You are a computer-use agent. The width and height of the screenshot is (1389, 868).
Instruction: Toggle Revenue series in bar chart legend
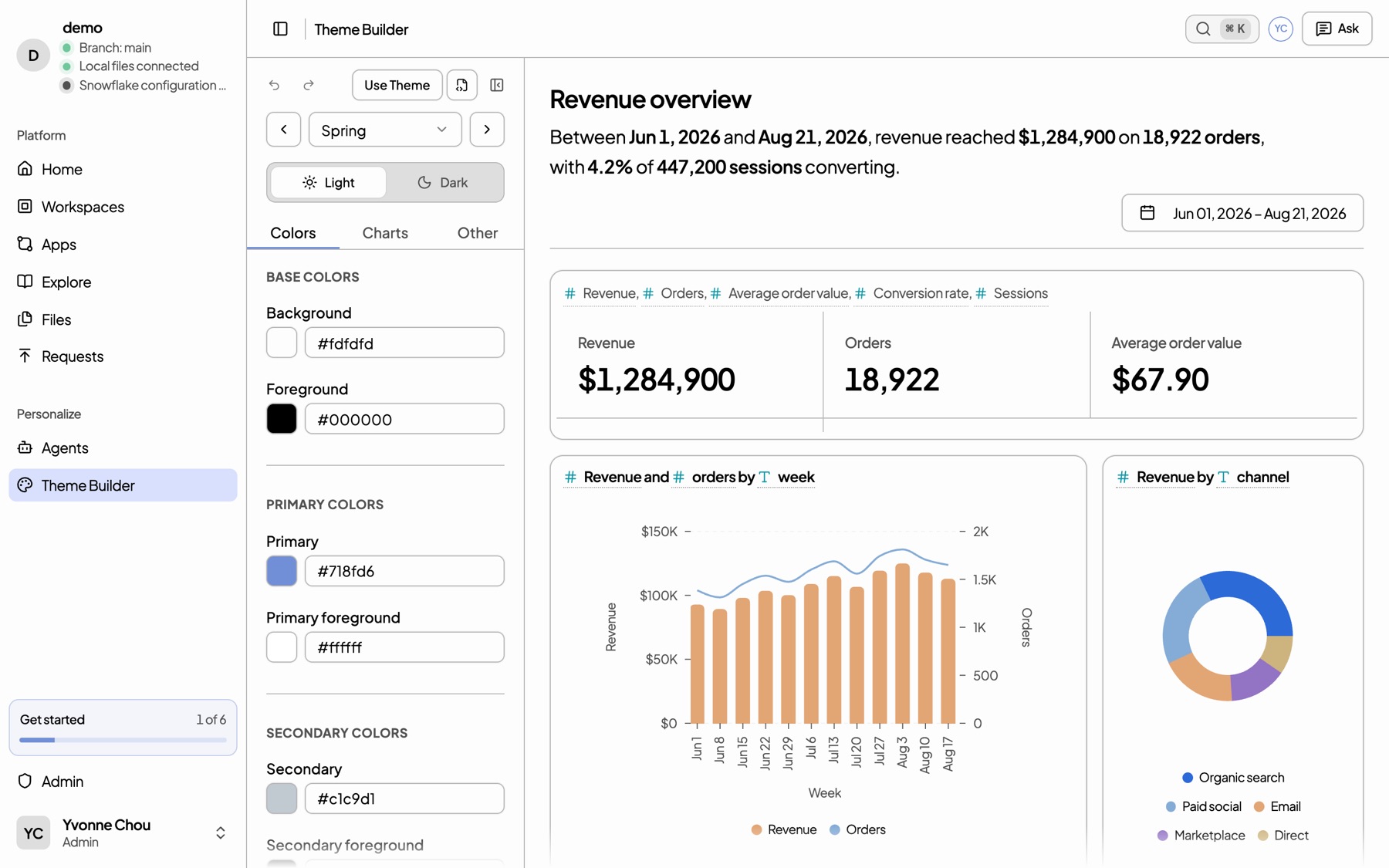[x=784, y=829]
